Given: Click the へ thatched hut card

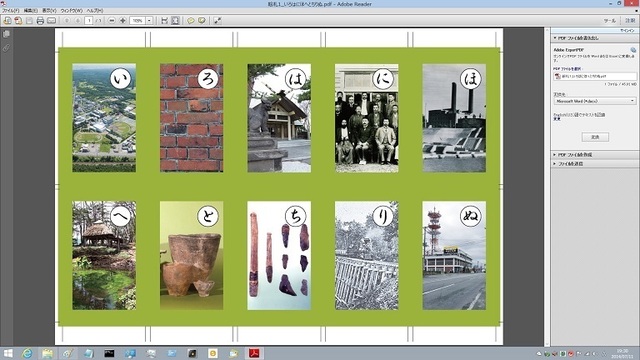Looking at the screenshot, I should click(x=104, y=255).
